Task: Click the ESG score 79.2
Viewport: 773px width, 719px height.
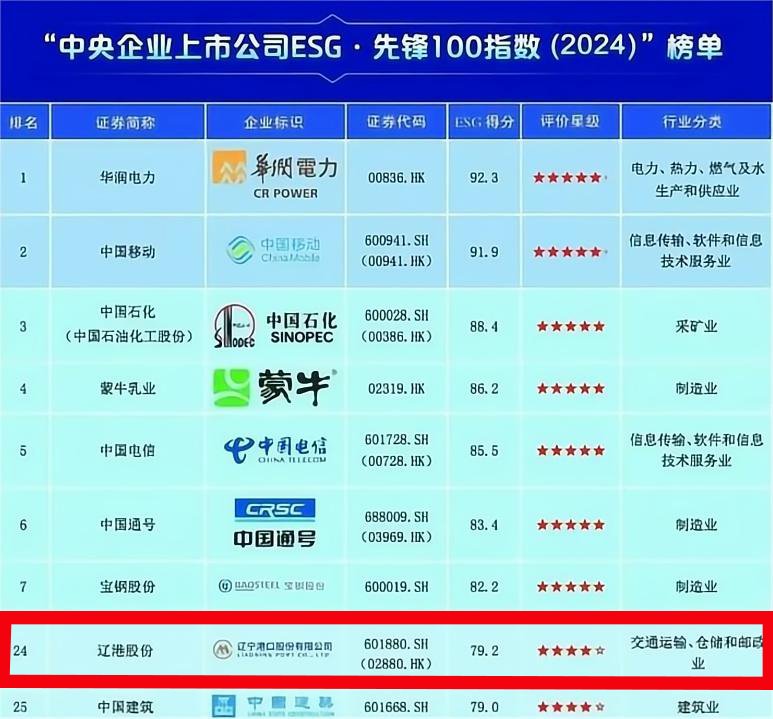Action: point(484,650)
